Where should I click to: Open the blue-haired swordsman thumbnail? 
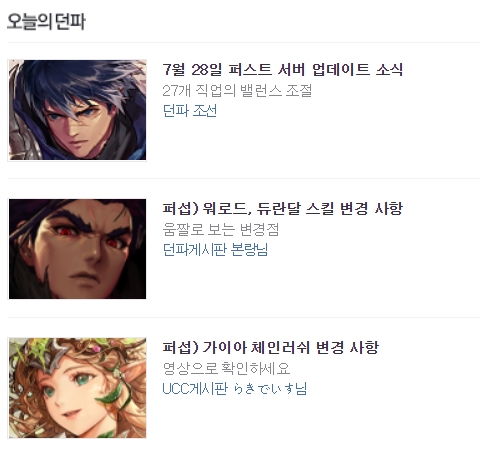tap(77, 110)
